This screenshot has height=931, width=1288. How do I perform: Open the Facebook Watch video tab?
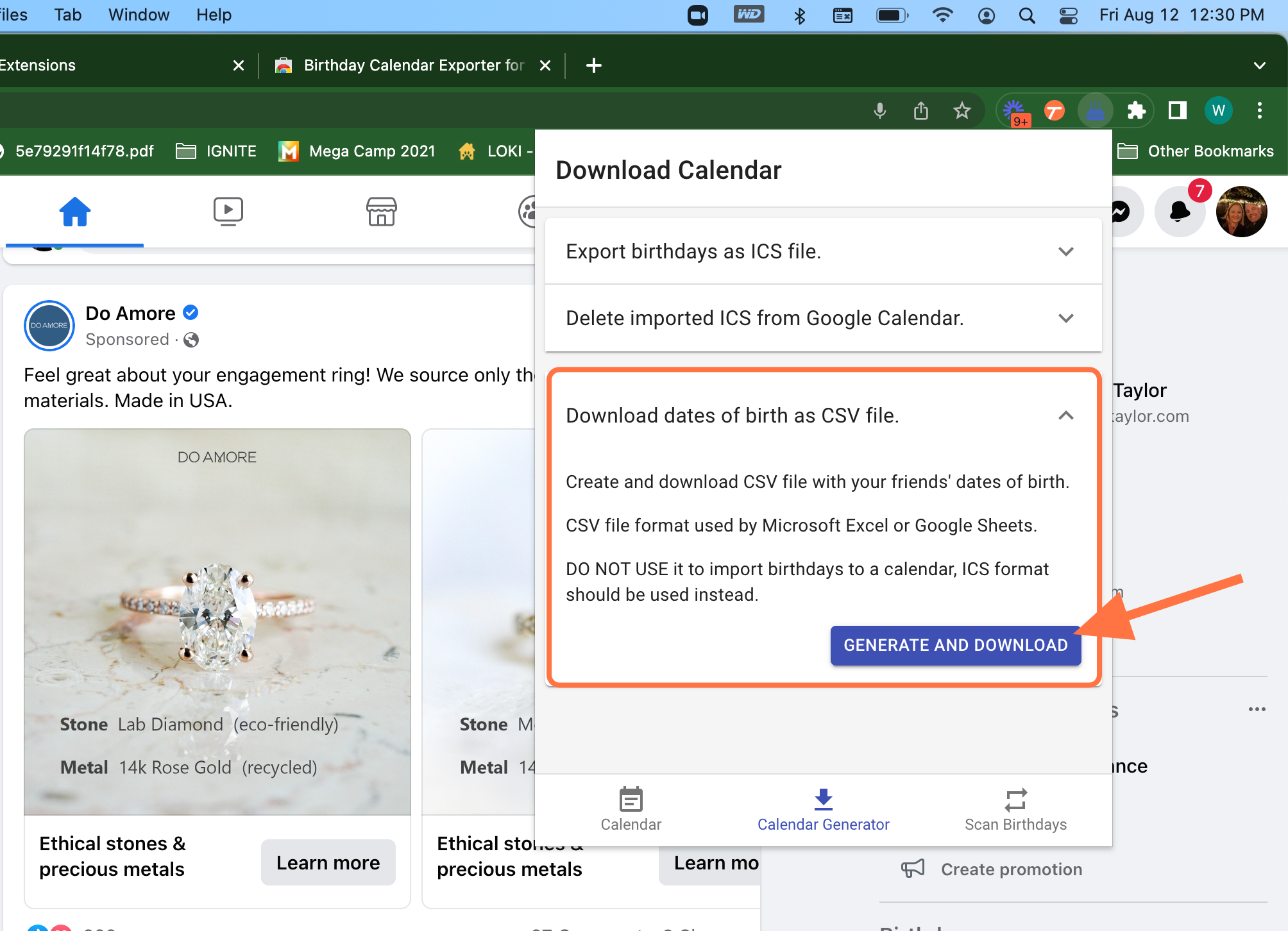(228, 212)
